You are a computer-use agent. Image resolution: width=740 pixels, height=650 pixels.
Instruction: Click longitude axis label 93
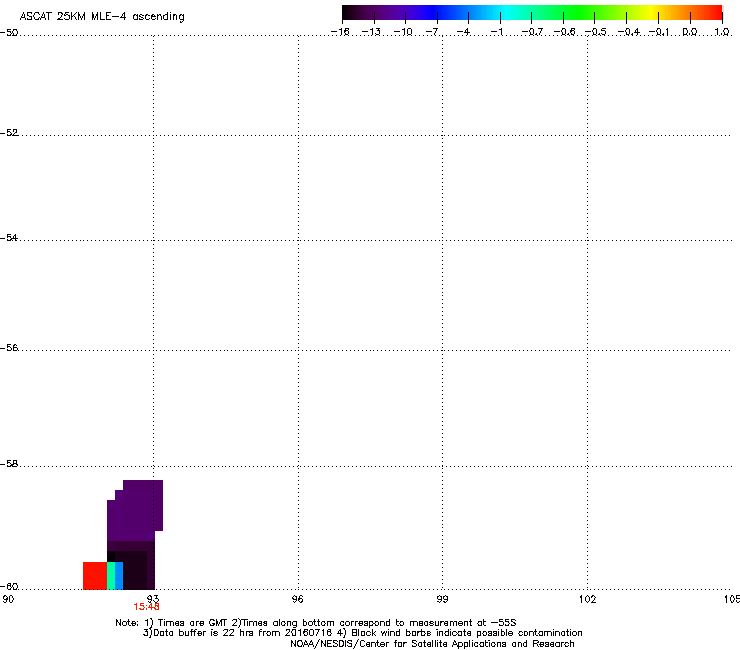[153, 598]
